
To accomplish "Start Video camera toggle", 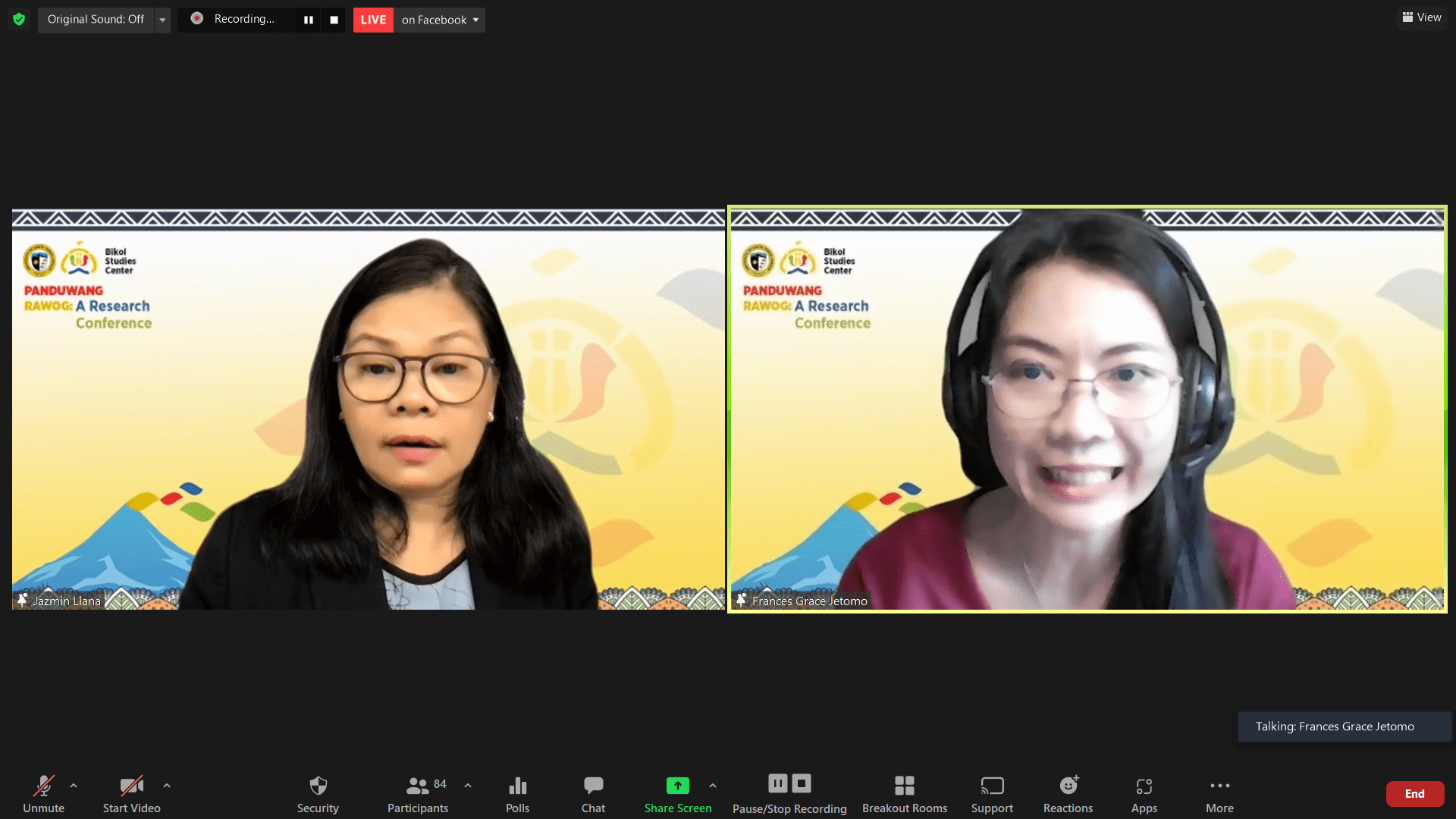I will 131,793.
